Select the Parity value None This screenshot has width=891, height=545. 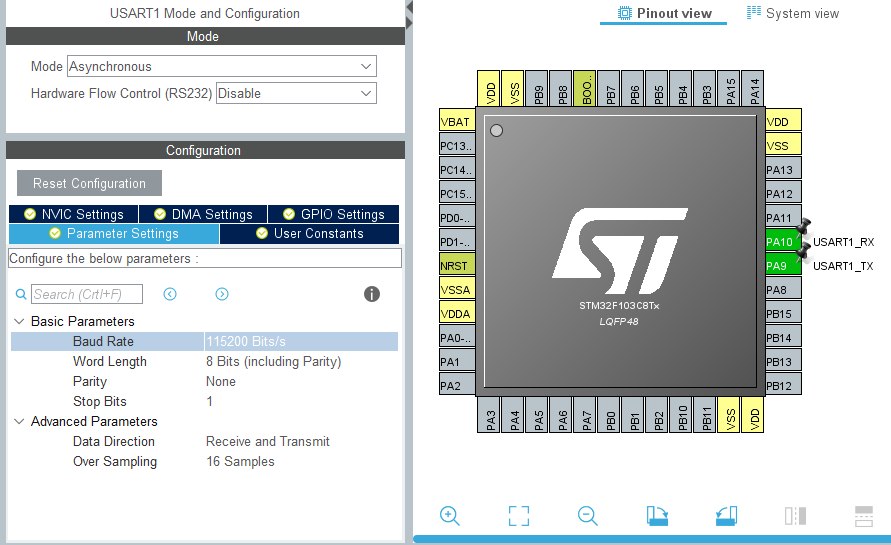point(220,381)
